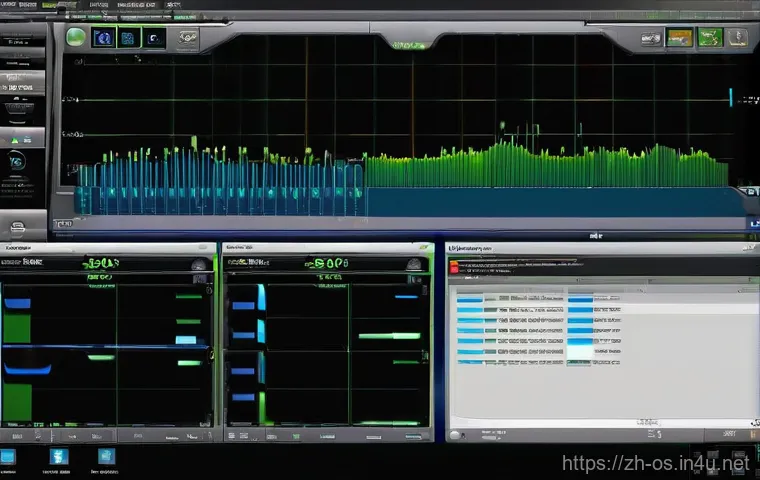The height and width of the screenshot is (480, 760).
Task: Open the third blue desktop icon at bottom
Action: pyautogui.click(x=106, y=457)
